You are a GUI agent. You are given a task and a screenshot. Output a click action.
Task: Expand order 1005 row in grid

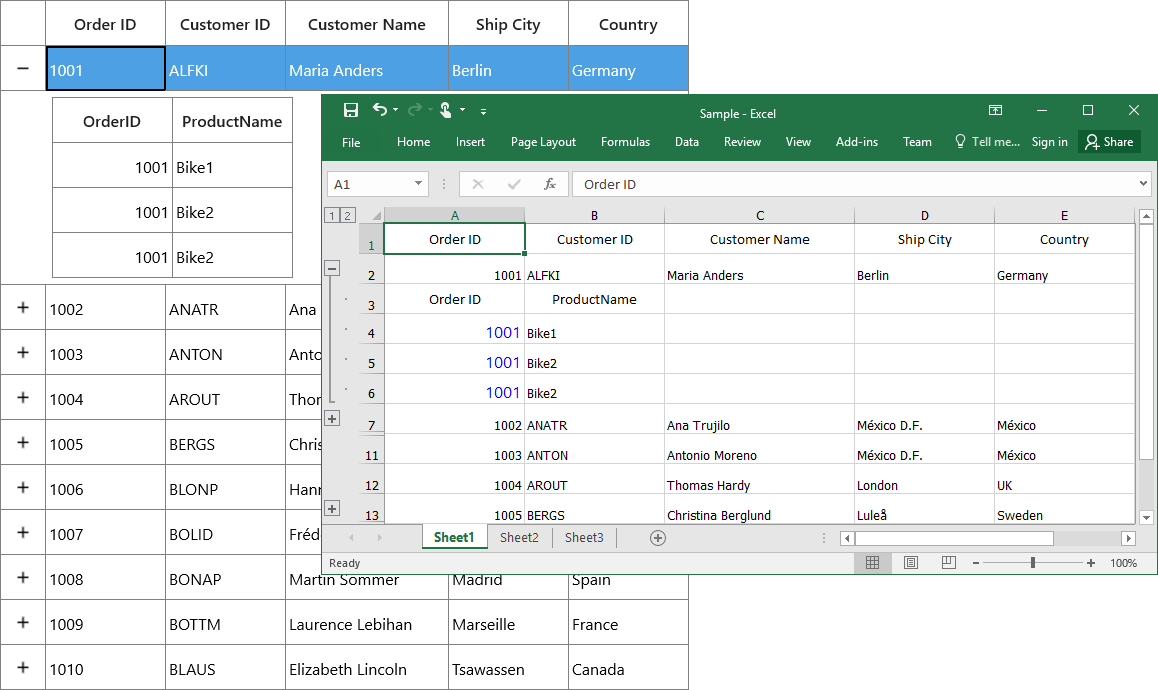click(x=23, y=443)
